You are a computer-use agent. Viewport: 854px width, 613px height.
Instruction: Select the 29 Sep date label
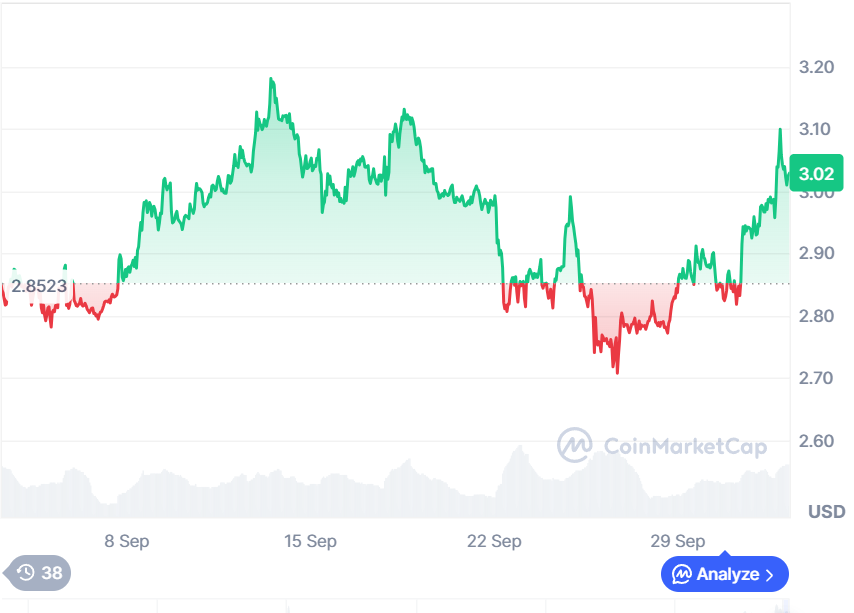coord(677,541)
